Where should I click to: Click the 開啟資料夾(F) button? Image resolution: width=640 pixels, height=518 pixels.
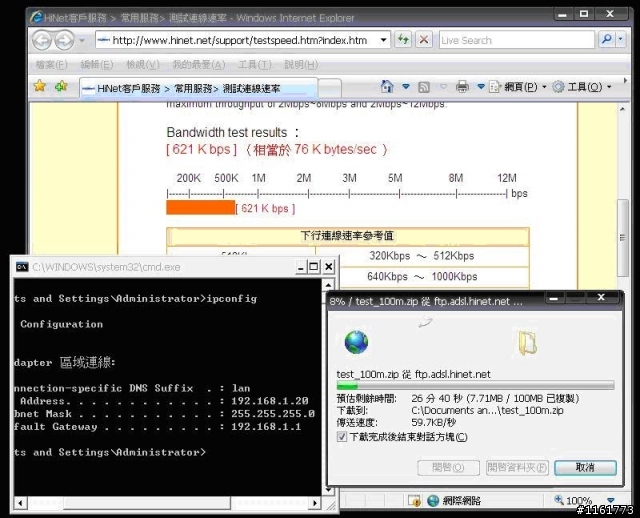coord(517,467)
